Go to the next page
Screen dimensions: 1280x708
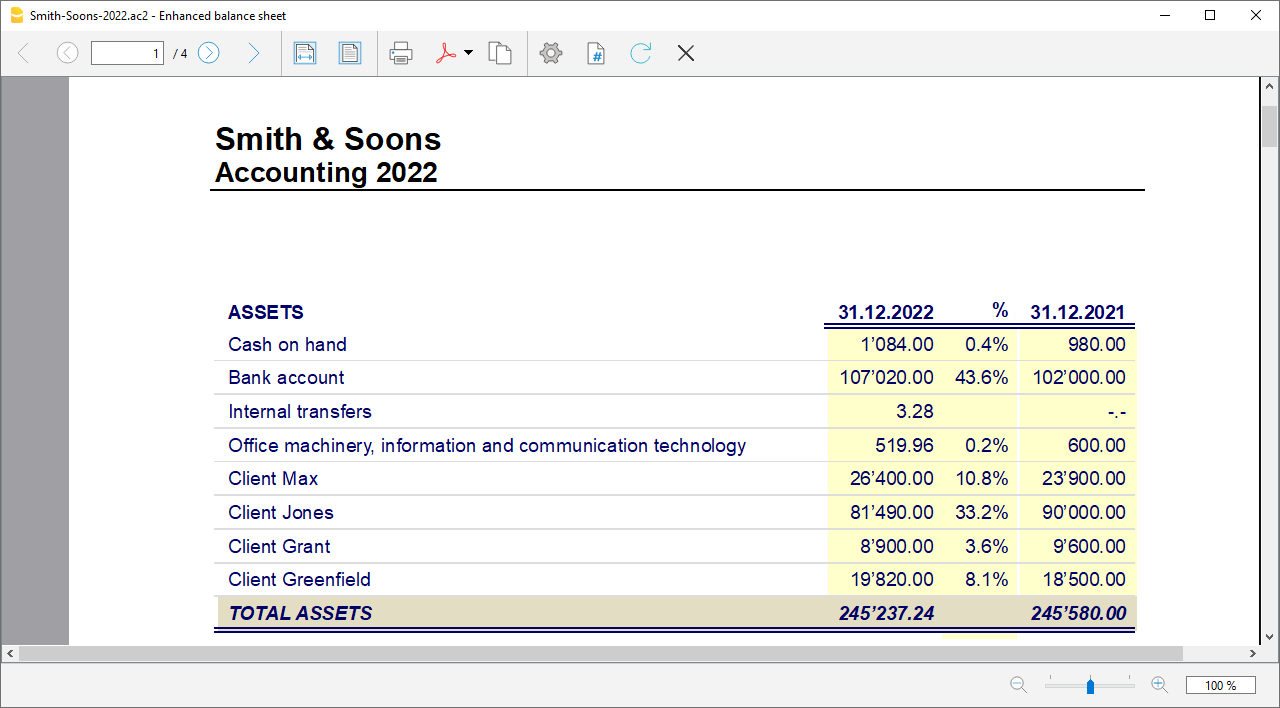[208, 53]
